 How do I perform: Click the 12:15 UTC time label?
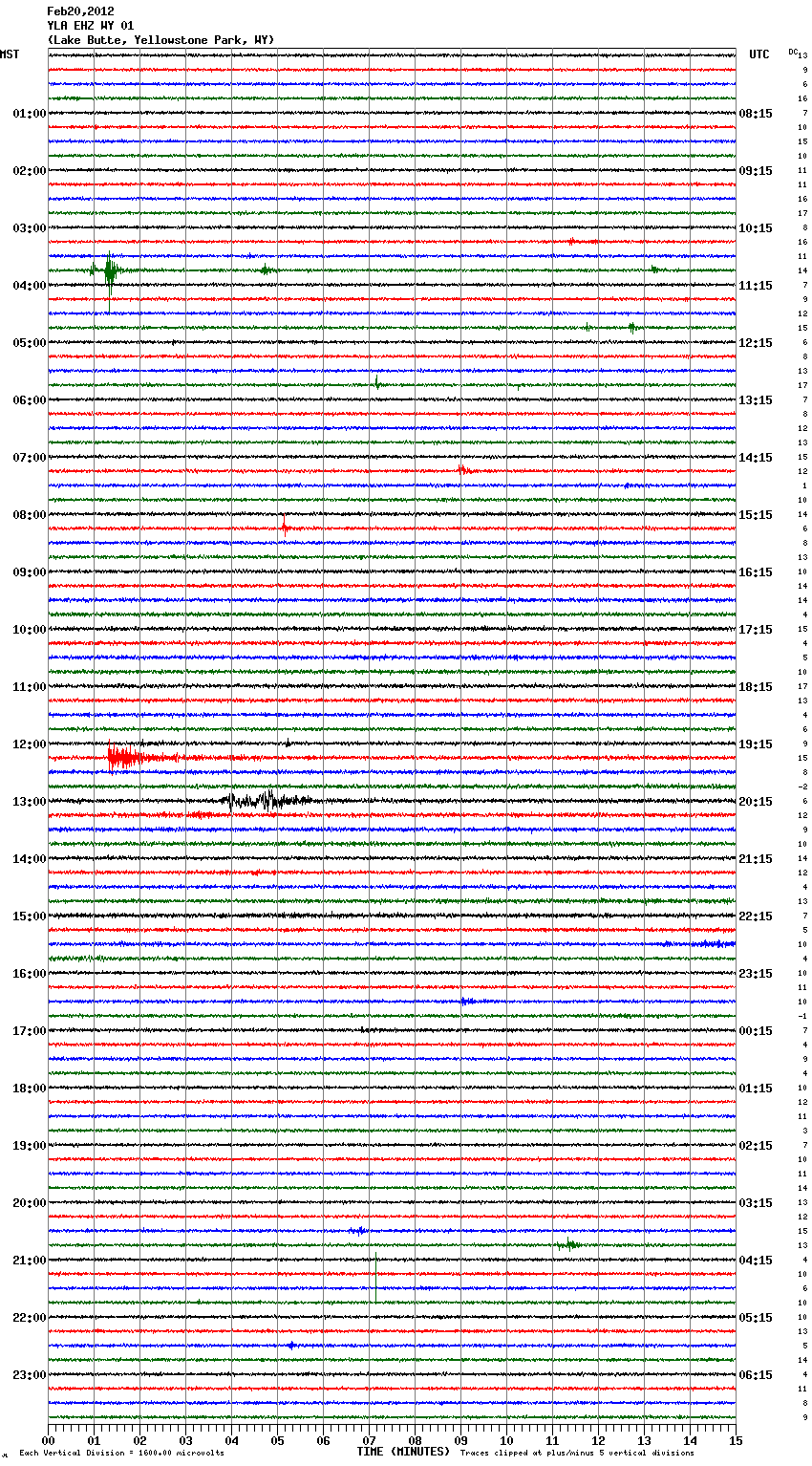pyautogui.click(x=756, y=343)
